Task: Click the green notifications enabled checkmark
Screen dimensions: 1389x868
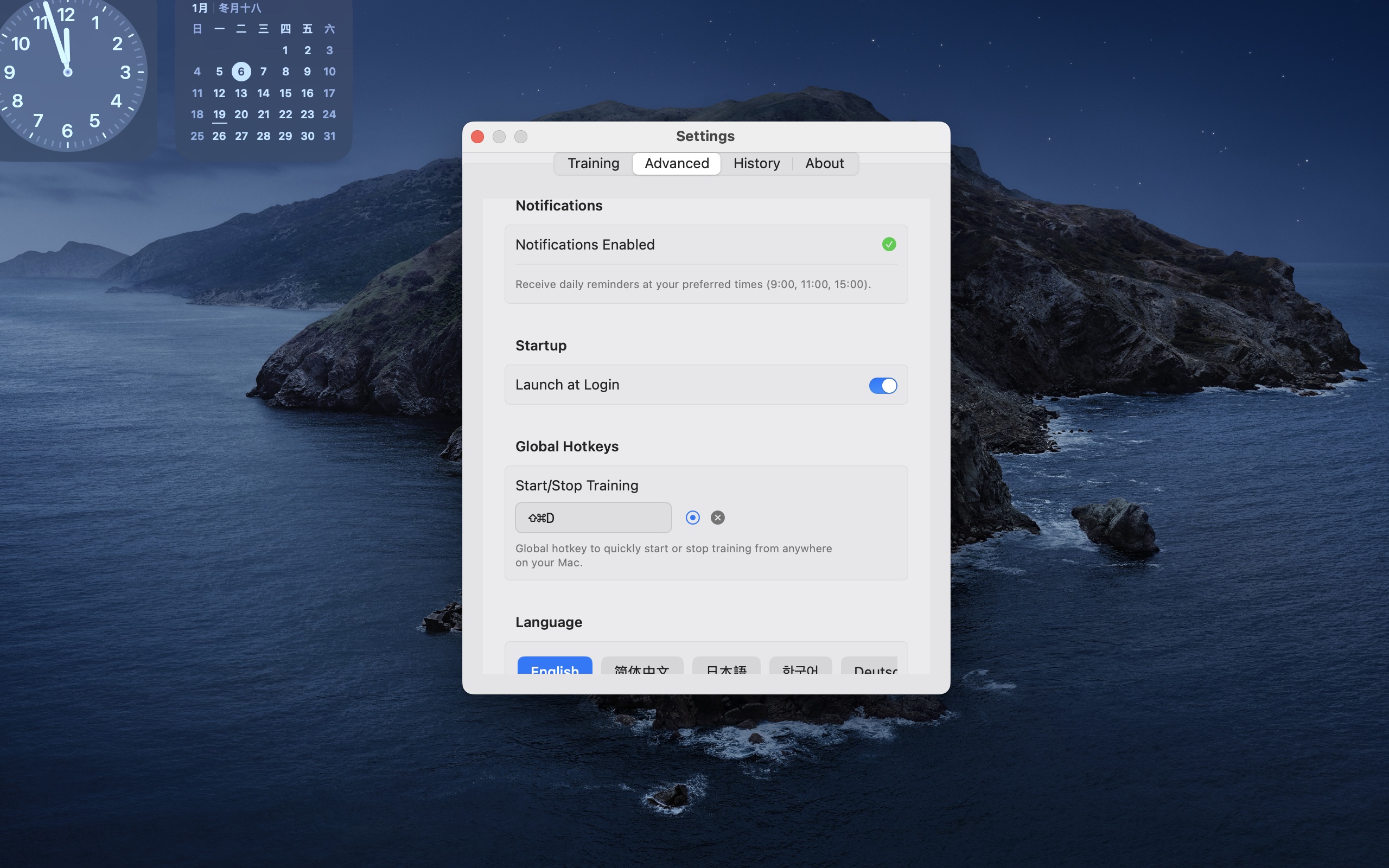Action: coord(889,245)
